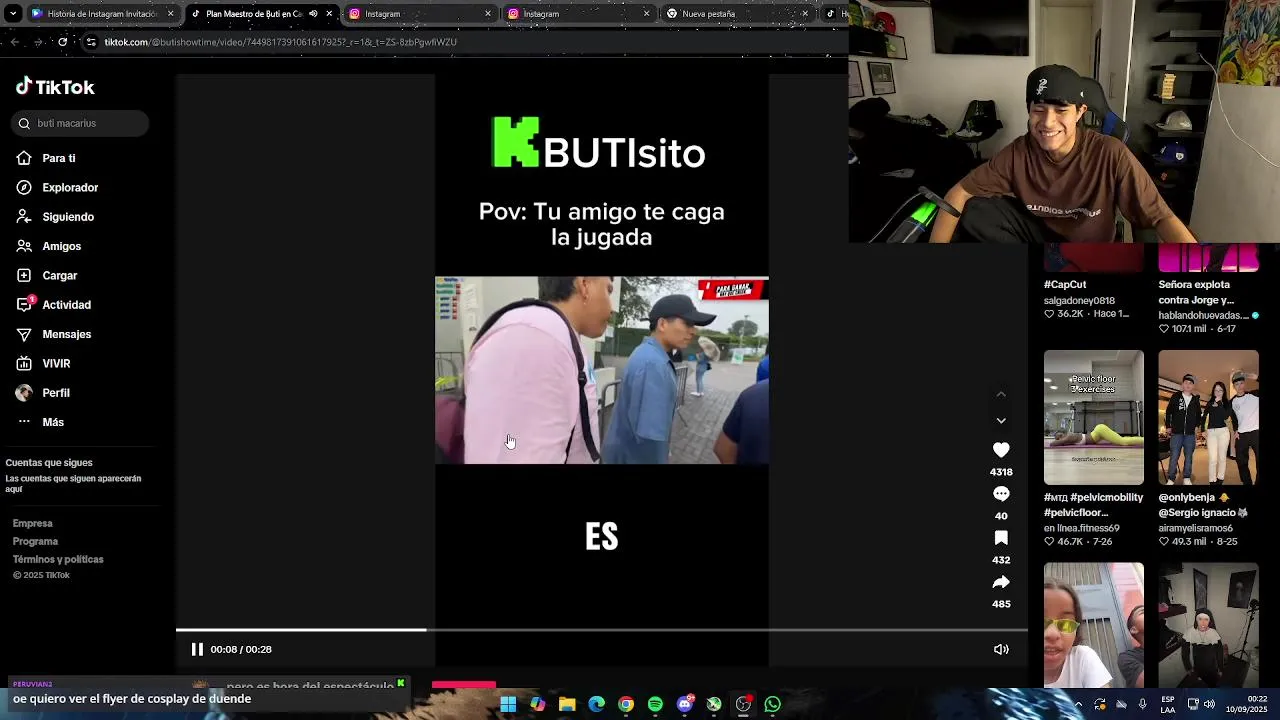
Task: Click the search field with buti macarius
Action: coord(80,123)
